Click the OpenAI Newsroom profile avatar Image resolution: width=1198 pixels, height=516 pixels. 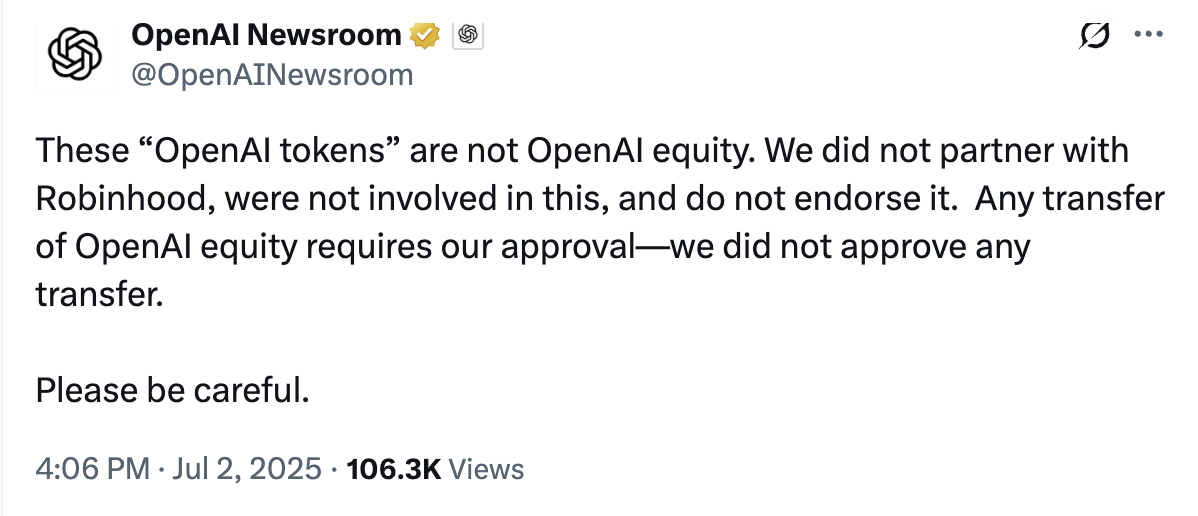[x=76, y=54]
